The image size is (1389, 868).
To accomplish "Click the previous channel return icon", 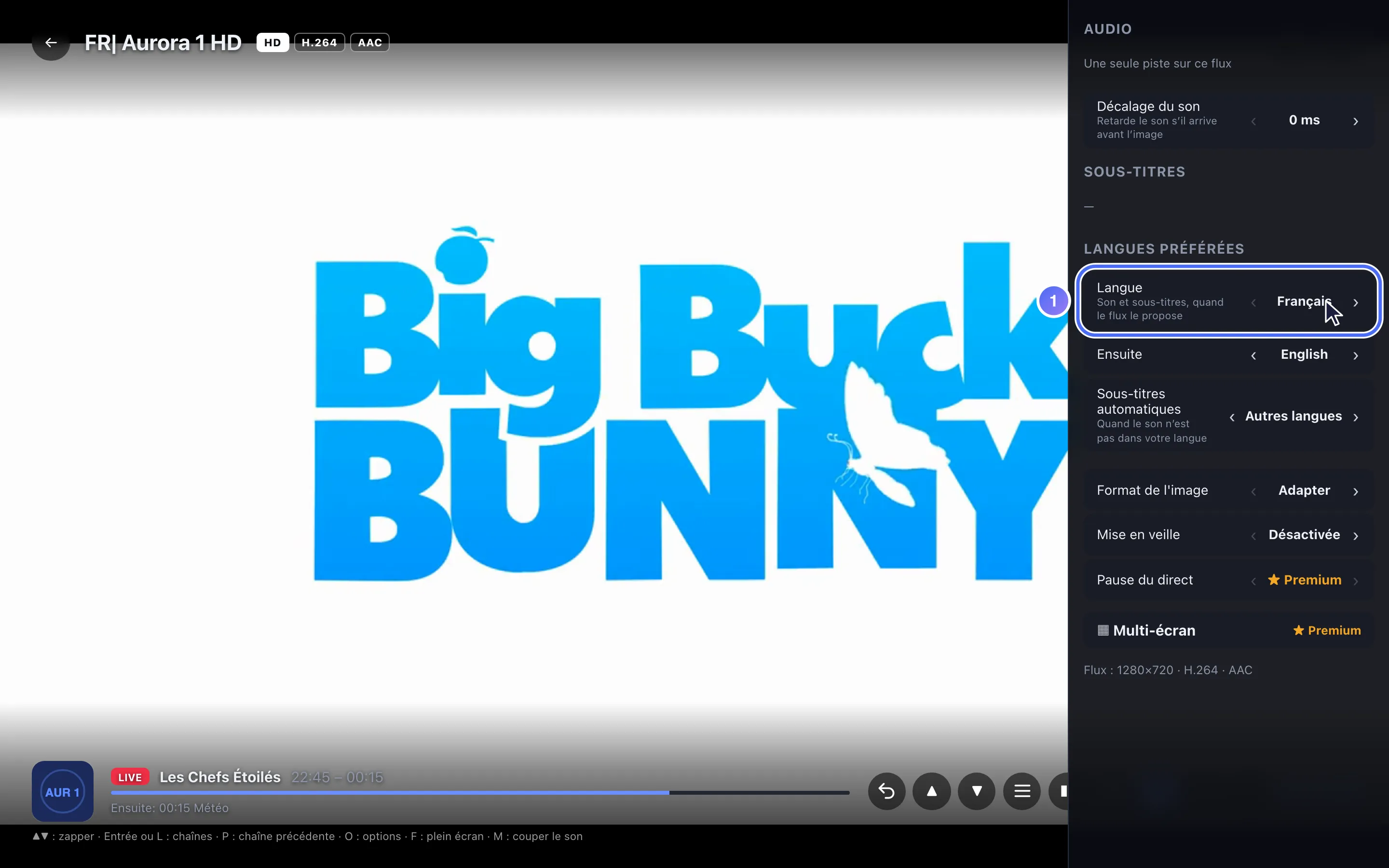I will point(887,791).
